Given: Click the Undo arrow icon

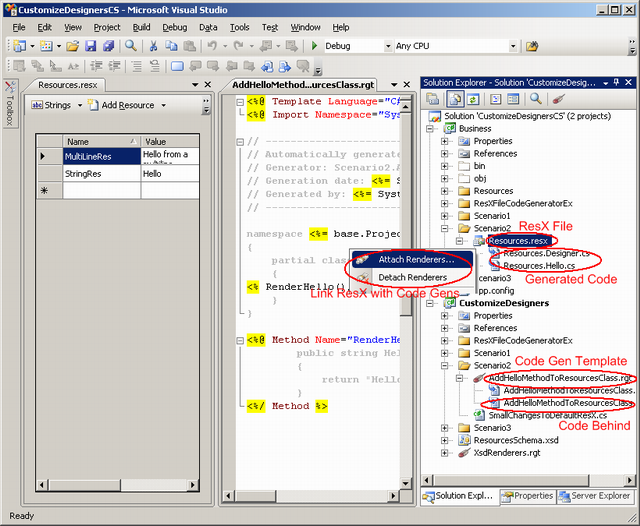Looking at the screenshot, I should [212, 46].
